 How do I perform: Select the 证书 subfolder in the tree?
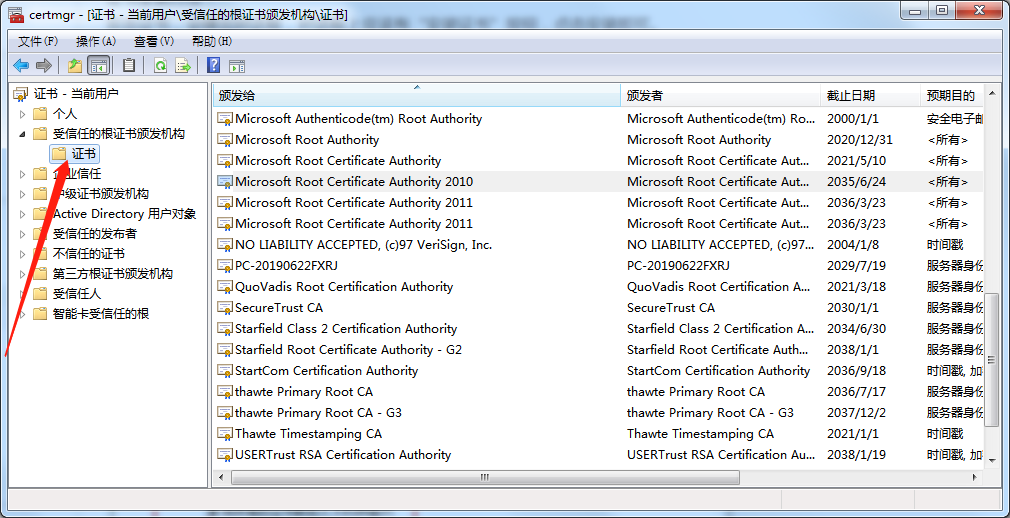[x=75, y=154]
